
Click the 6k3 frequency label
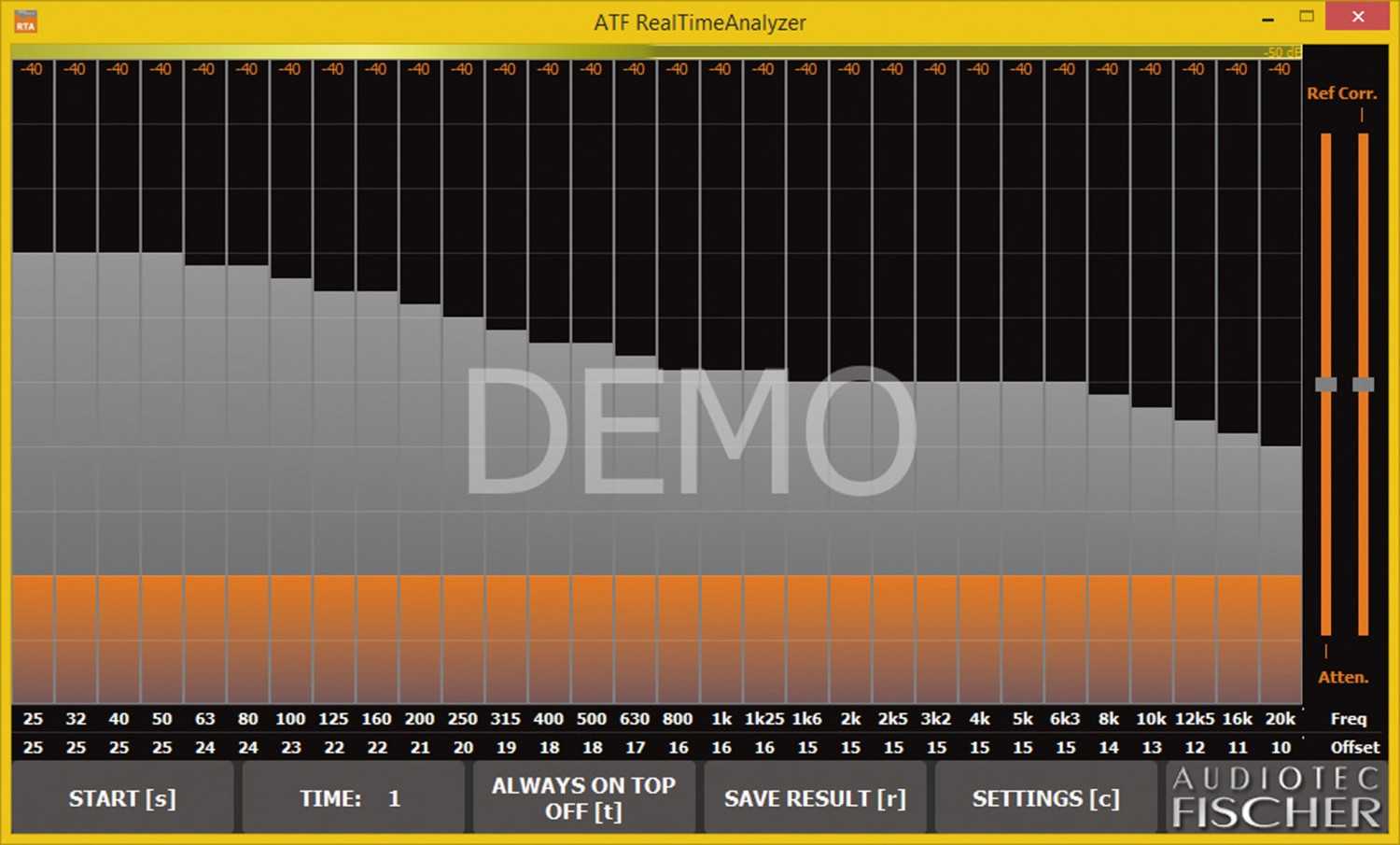pyautogui.click(x=1065, y=719)
